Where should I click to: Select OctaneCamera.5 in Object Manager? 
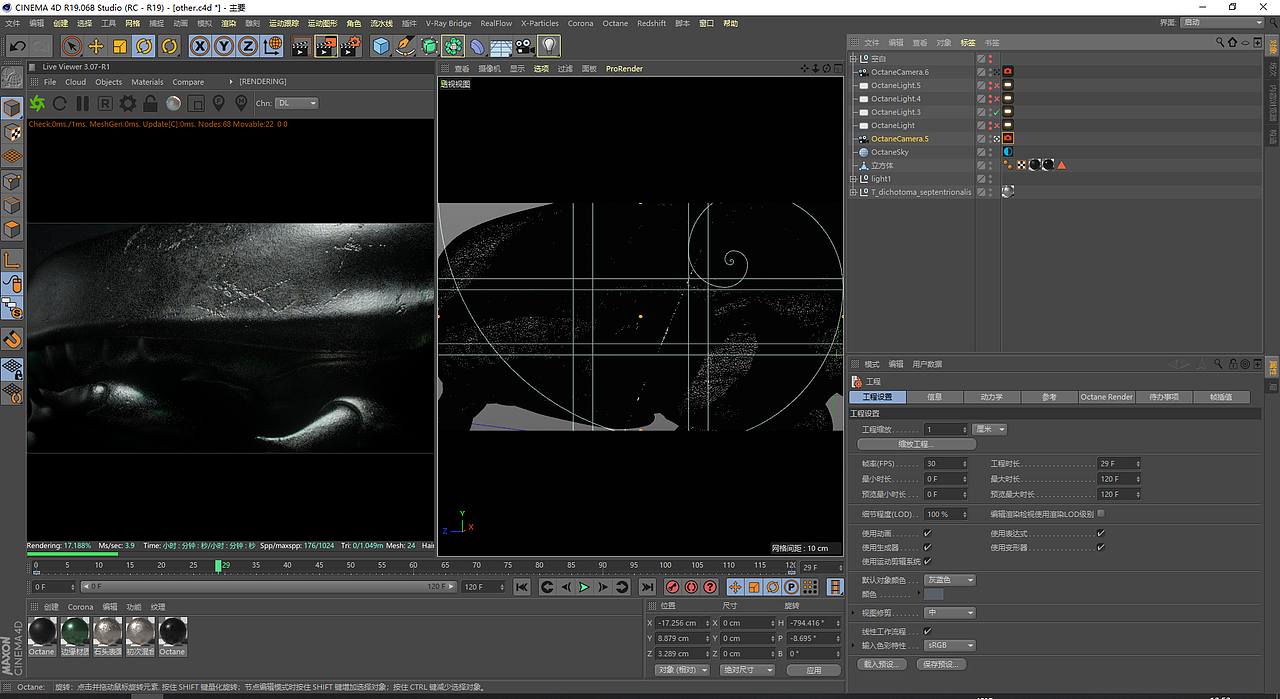[x=900, y=139]
